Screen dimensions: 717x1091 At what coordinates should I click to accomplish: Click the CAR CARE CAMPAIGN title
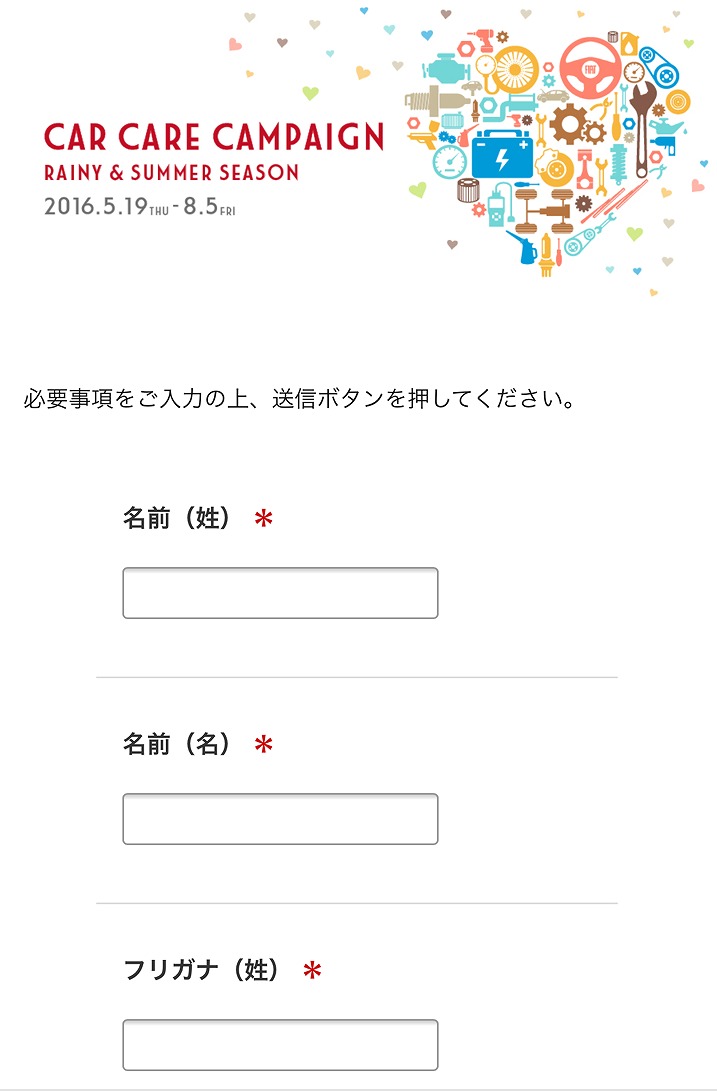(x=214, y=137)
